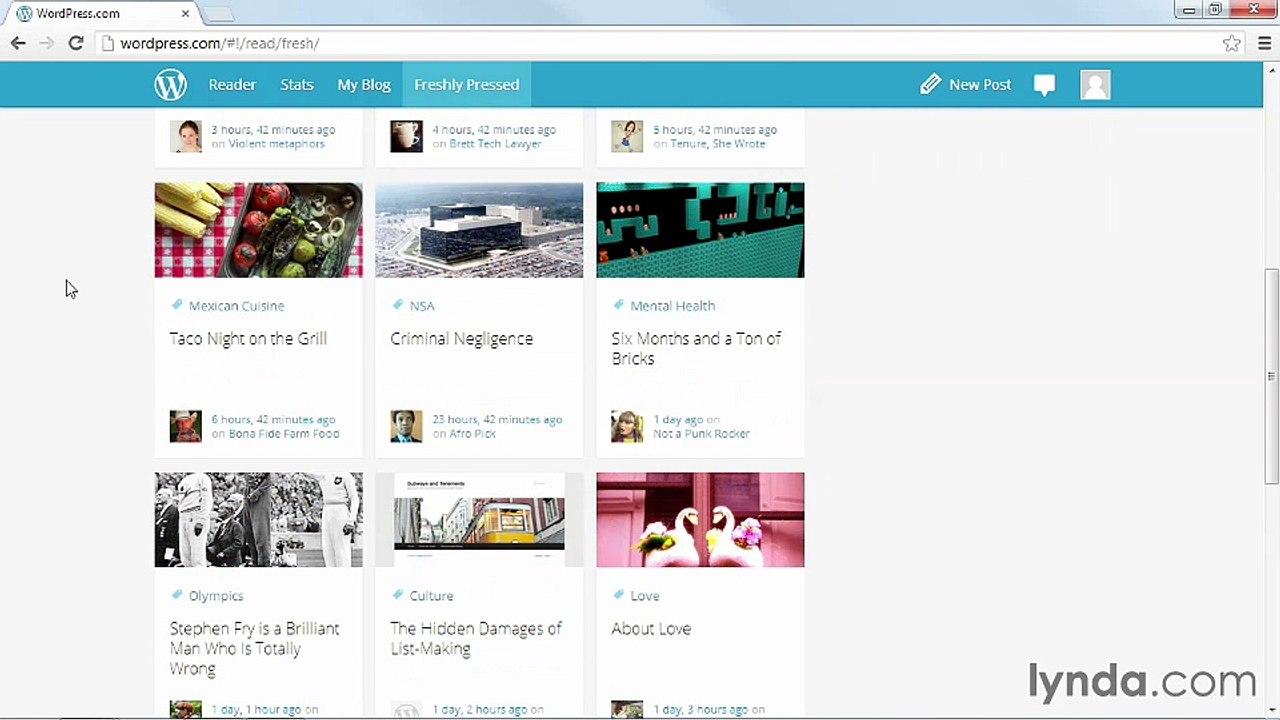Click the teal video game thumbnail

700,230
